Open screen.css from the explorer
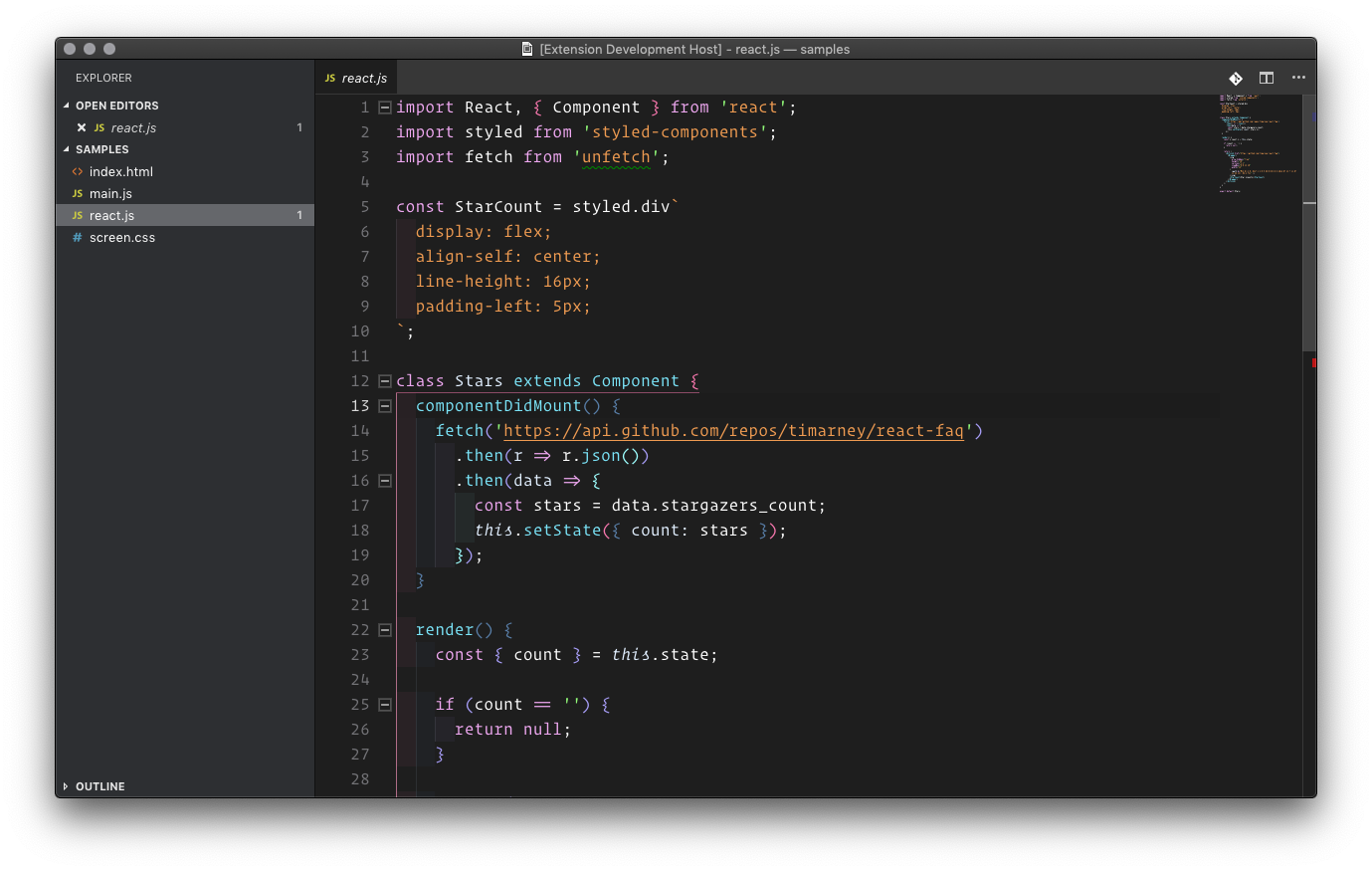 tap(185, 237)
